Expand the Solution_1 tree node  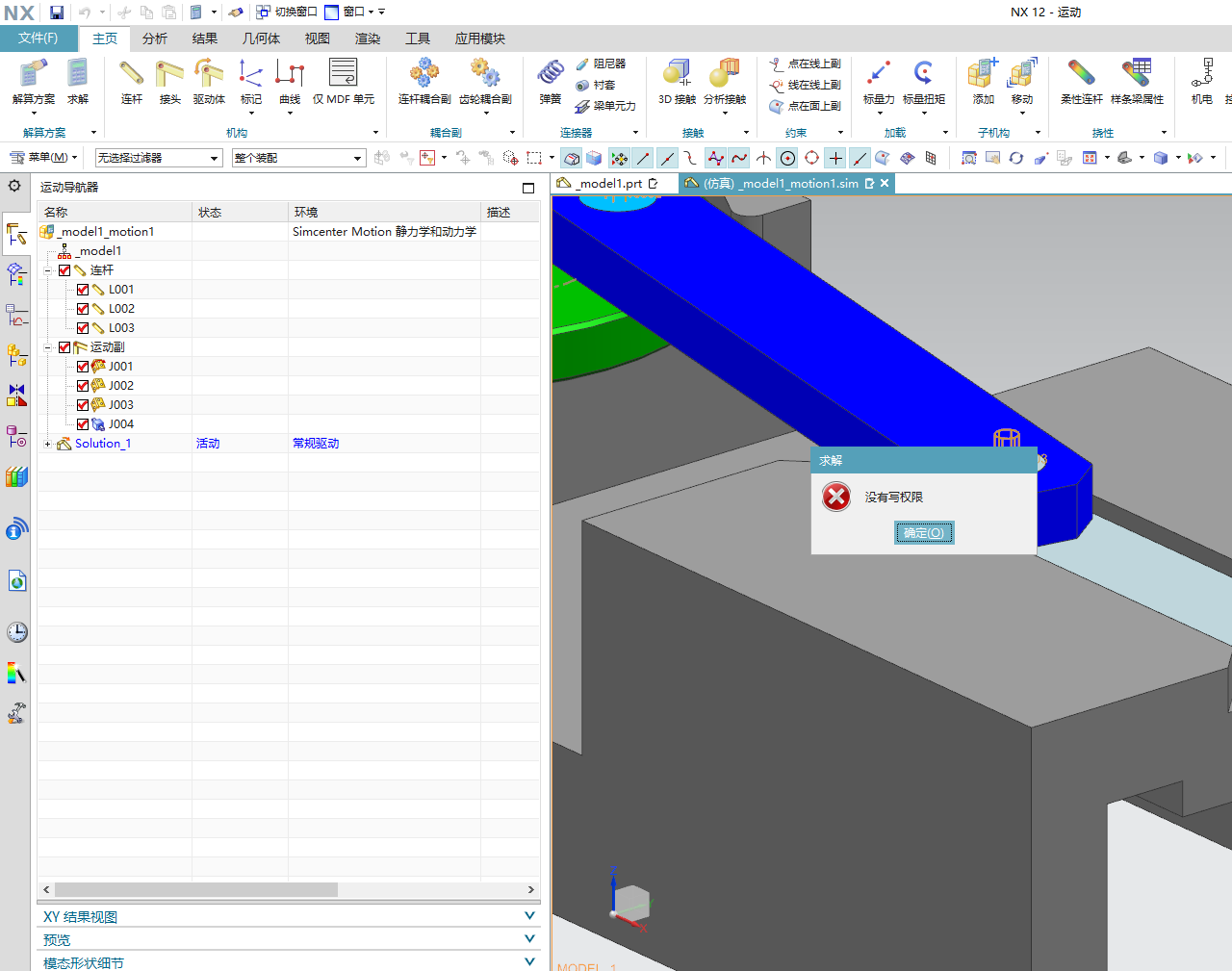(47, 444)
